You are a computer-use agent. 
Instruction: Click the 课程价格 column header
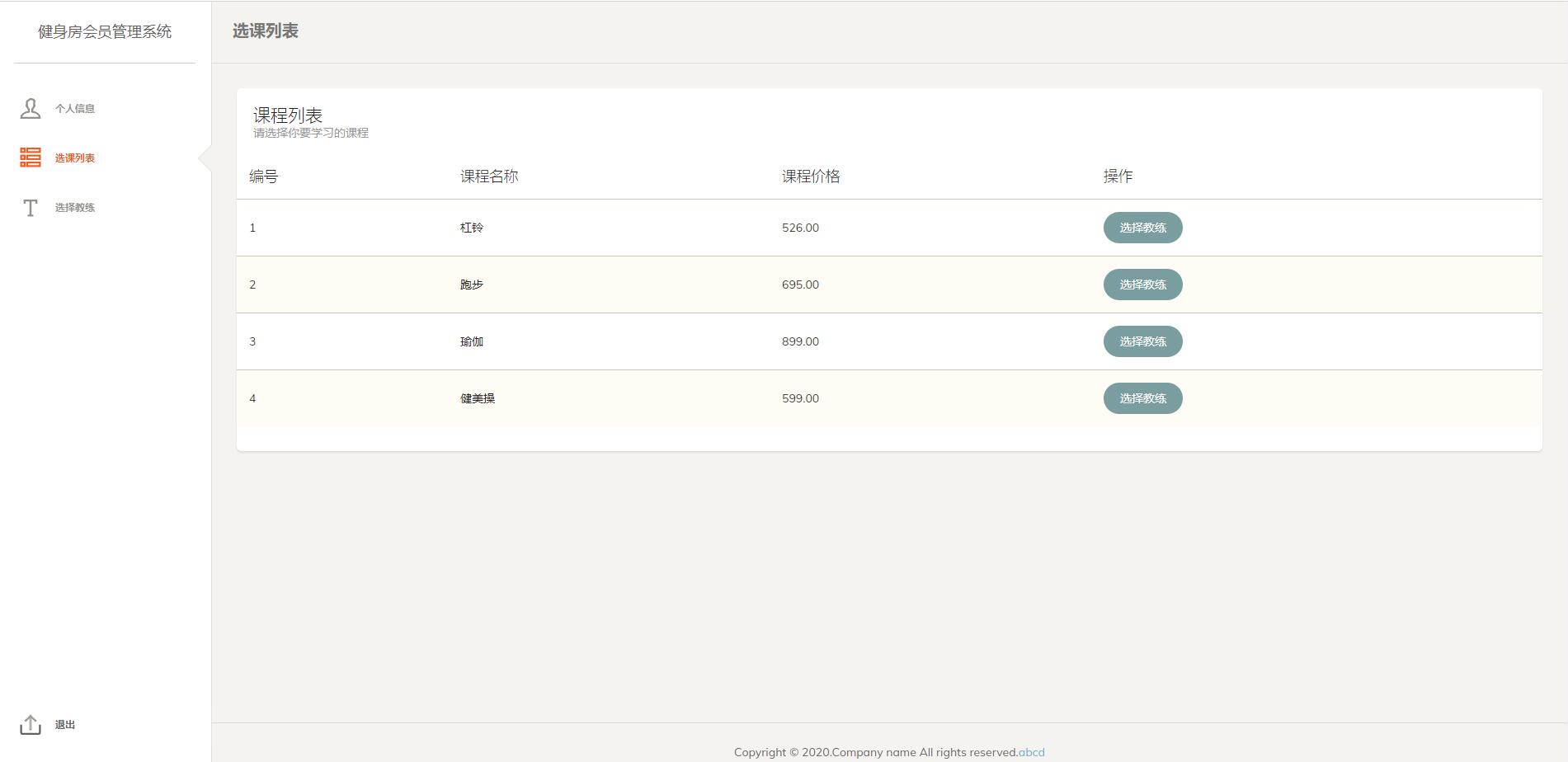811,176
